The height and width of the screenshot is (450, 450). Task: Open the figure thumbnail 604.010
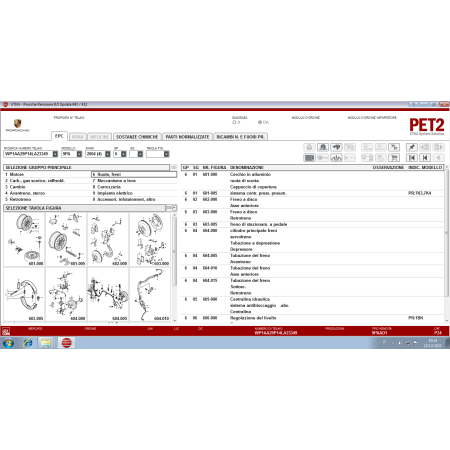(150, 294)
